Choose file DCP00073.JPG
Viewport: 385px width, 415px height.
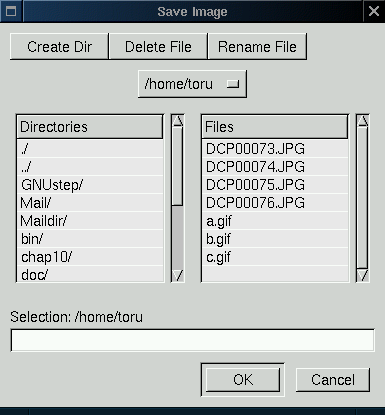tap(275, 149)
